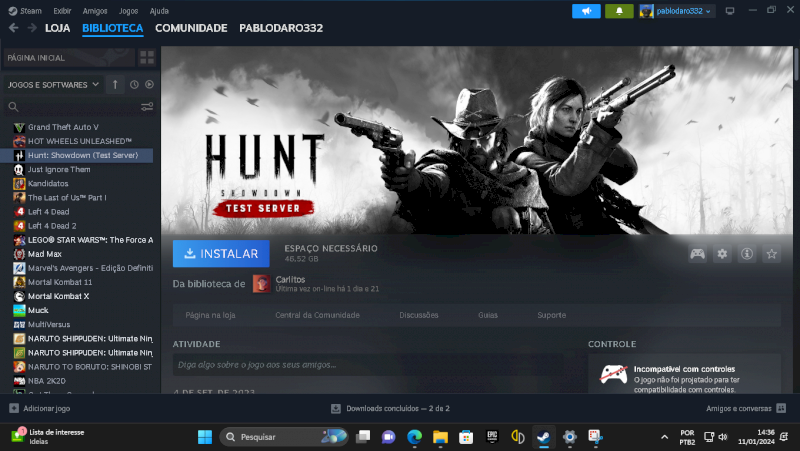Open Ajuda menu
Viewport: 800px width, 451px height.
pos(159,11)
